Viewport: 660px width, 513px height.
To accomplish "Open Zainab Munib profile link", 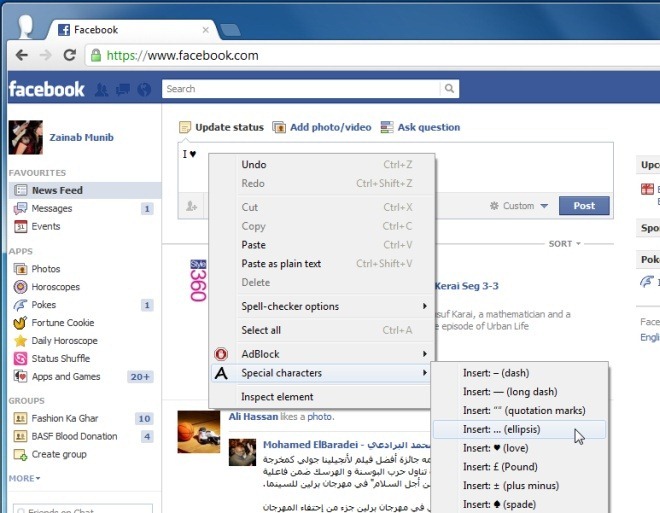I will coord(81,138).
